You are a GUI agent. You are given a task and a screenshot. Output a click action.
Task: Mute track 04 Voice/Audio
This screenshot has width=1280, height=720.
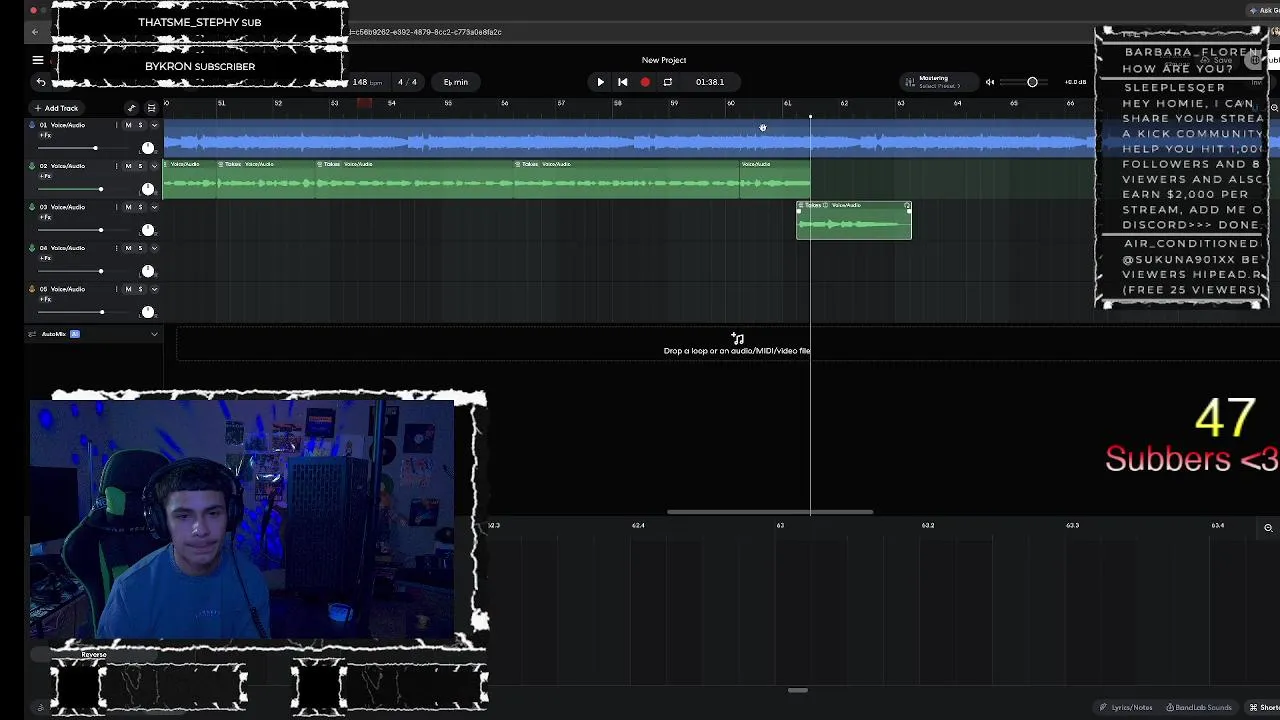(128, 248)
